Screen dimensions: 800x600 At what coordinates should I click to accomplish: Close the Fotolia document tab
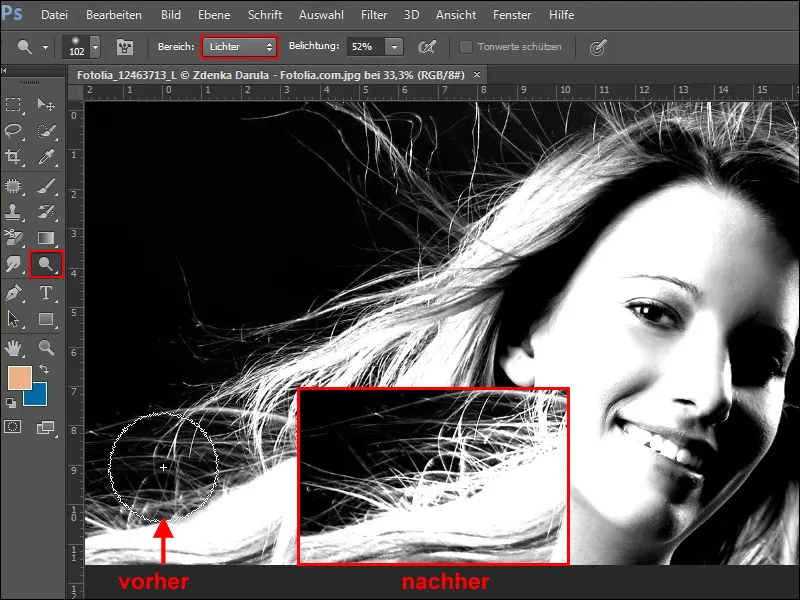[477, 74]
